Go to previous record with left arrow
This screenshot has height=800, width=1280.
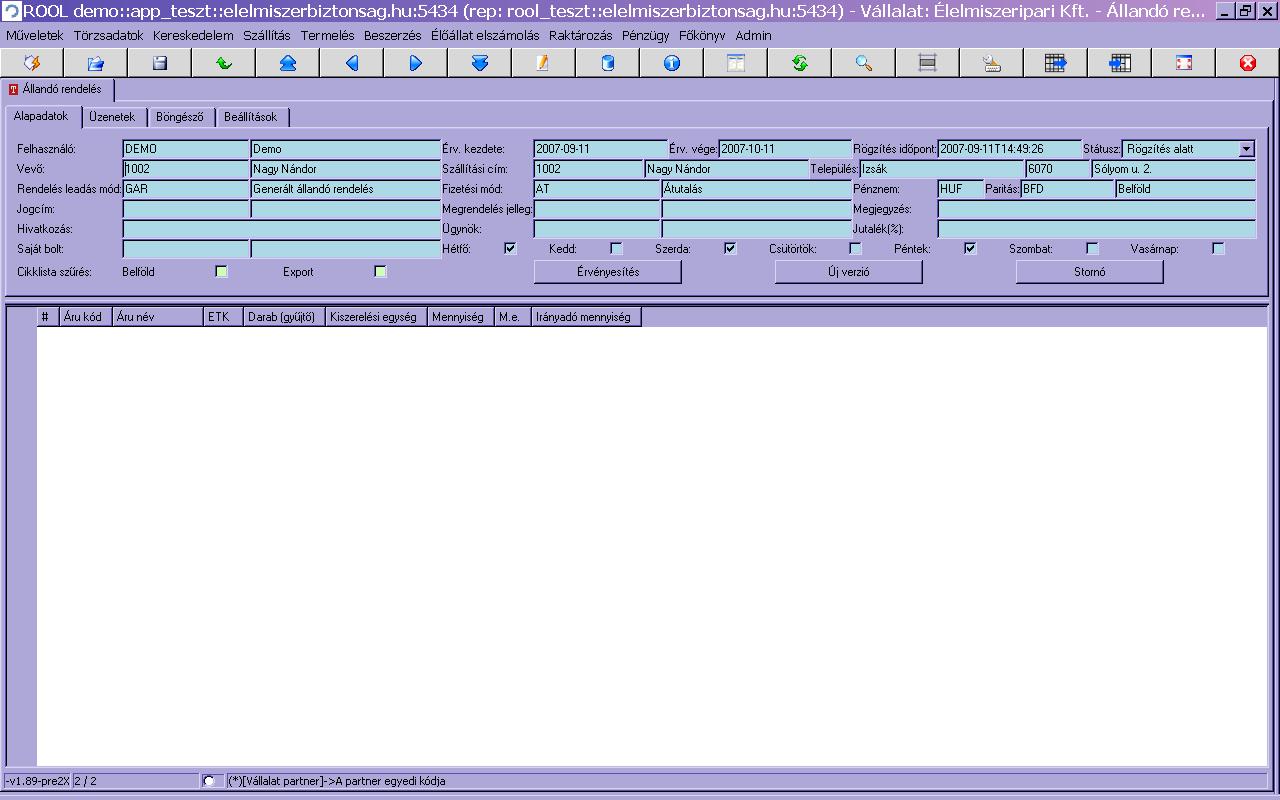(352, 63)
